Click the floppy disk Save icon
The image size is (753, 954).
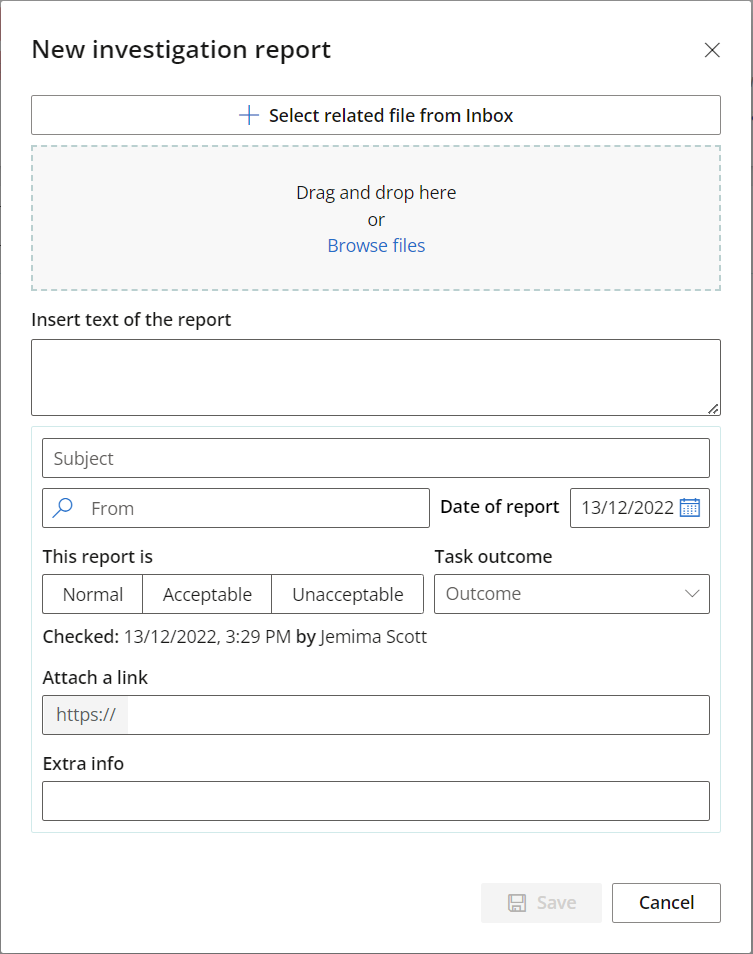point(517,903)
